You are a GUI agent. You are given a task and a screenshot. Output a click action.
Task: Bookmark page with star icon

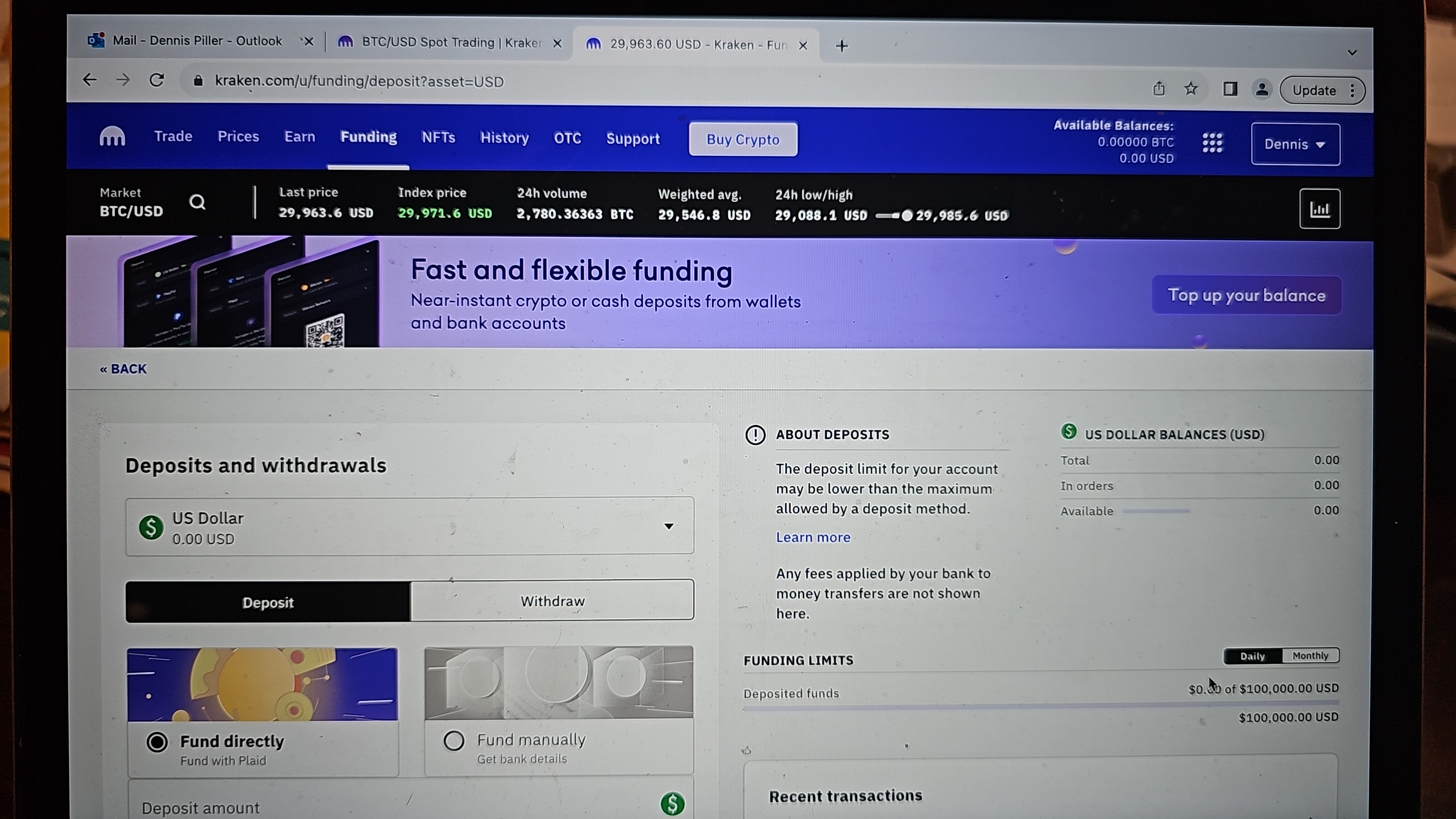[x=1191, y=89]
